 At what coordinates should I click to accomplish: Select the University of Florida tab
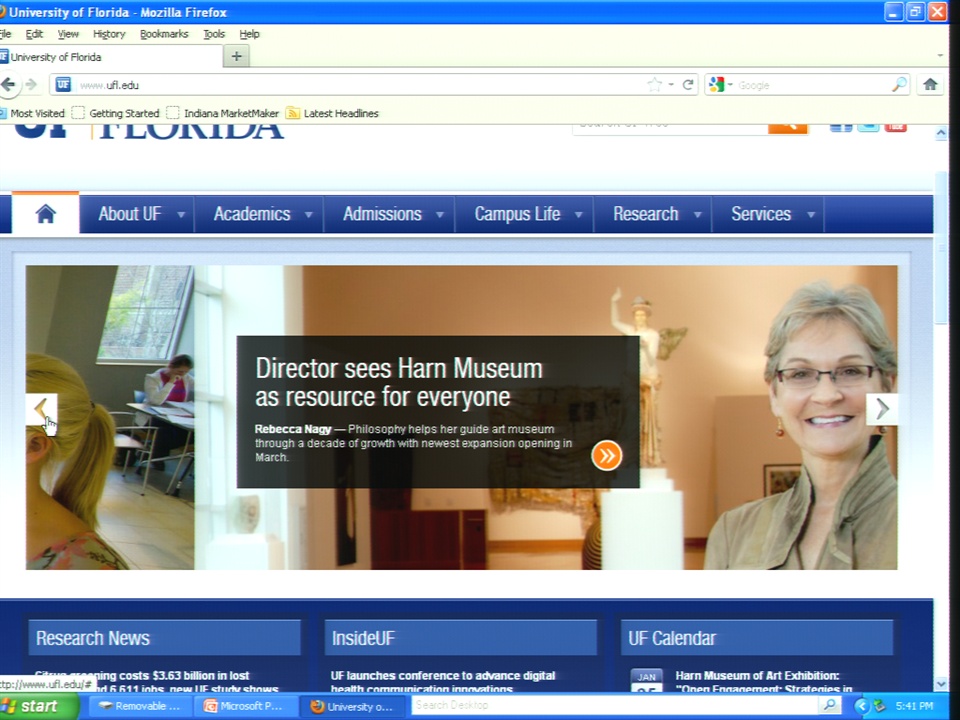110,57
